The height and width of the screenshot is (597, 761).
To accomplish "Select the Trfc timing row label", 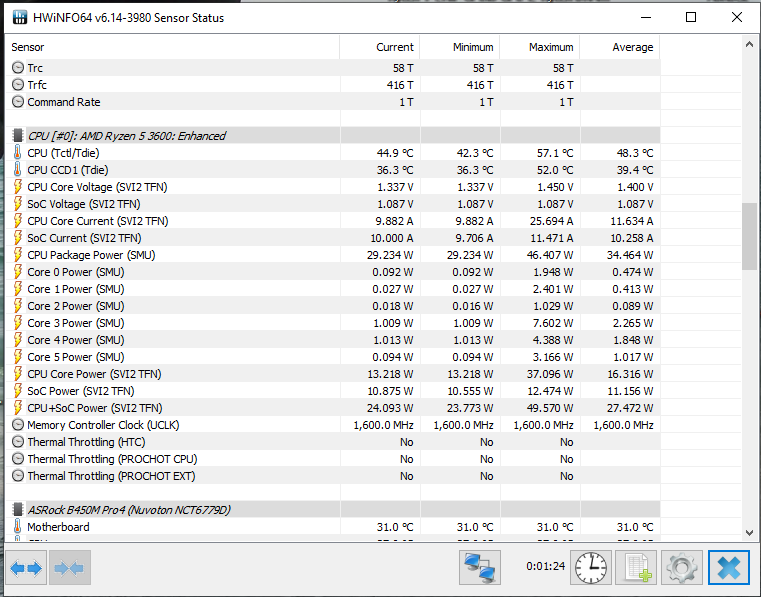I will tap(37, 85).
